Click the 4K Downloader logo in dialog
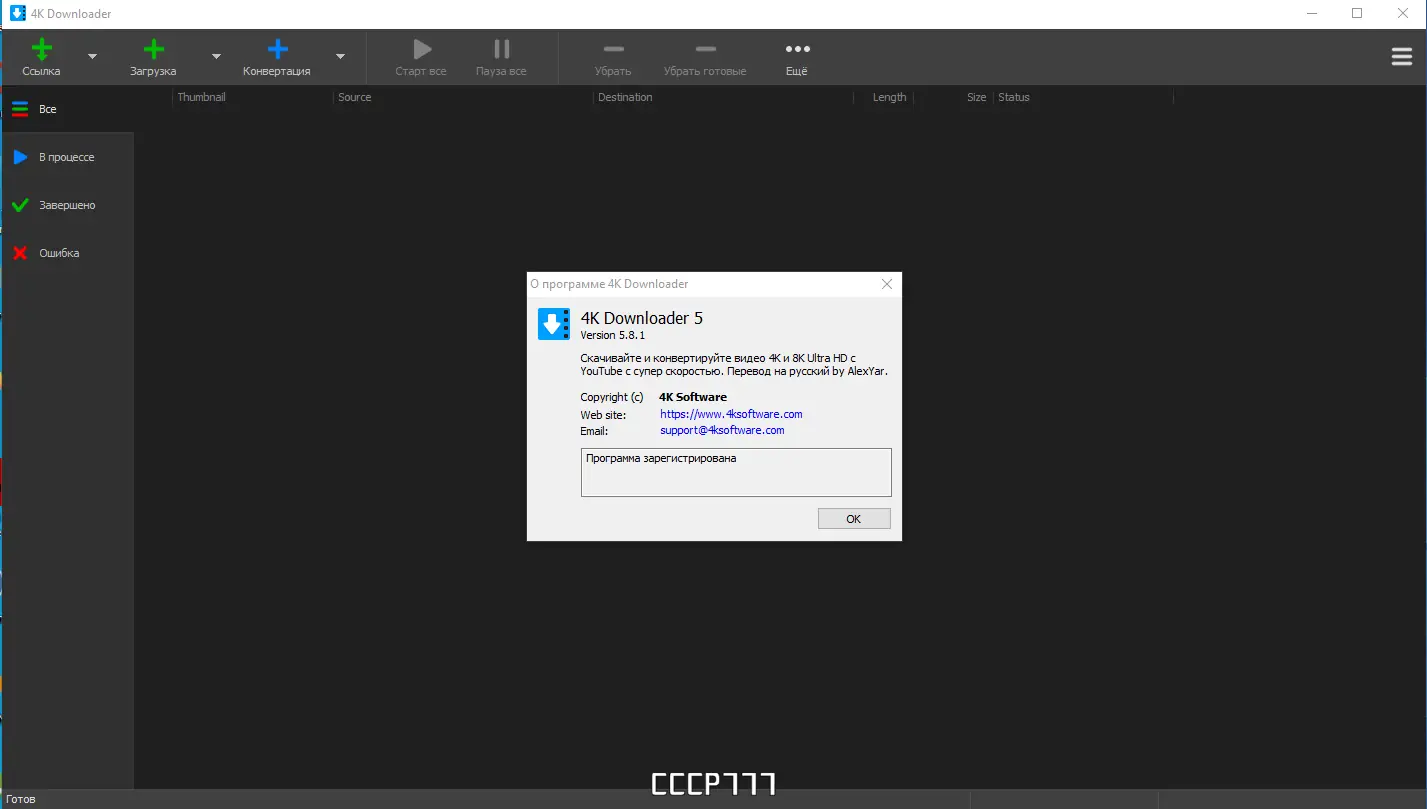This screenshot has width=1427, height=809. 553,323
